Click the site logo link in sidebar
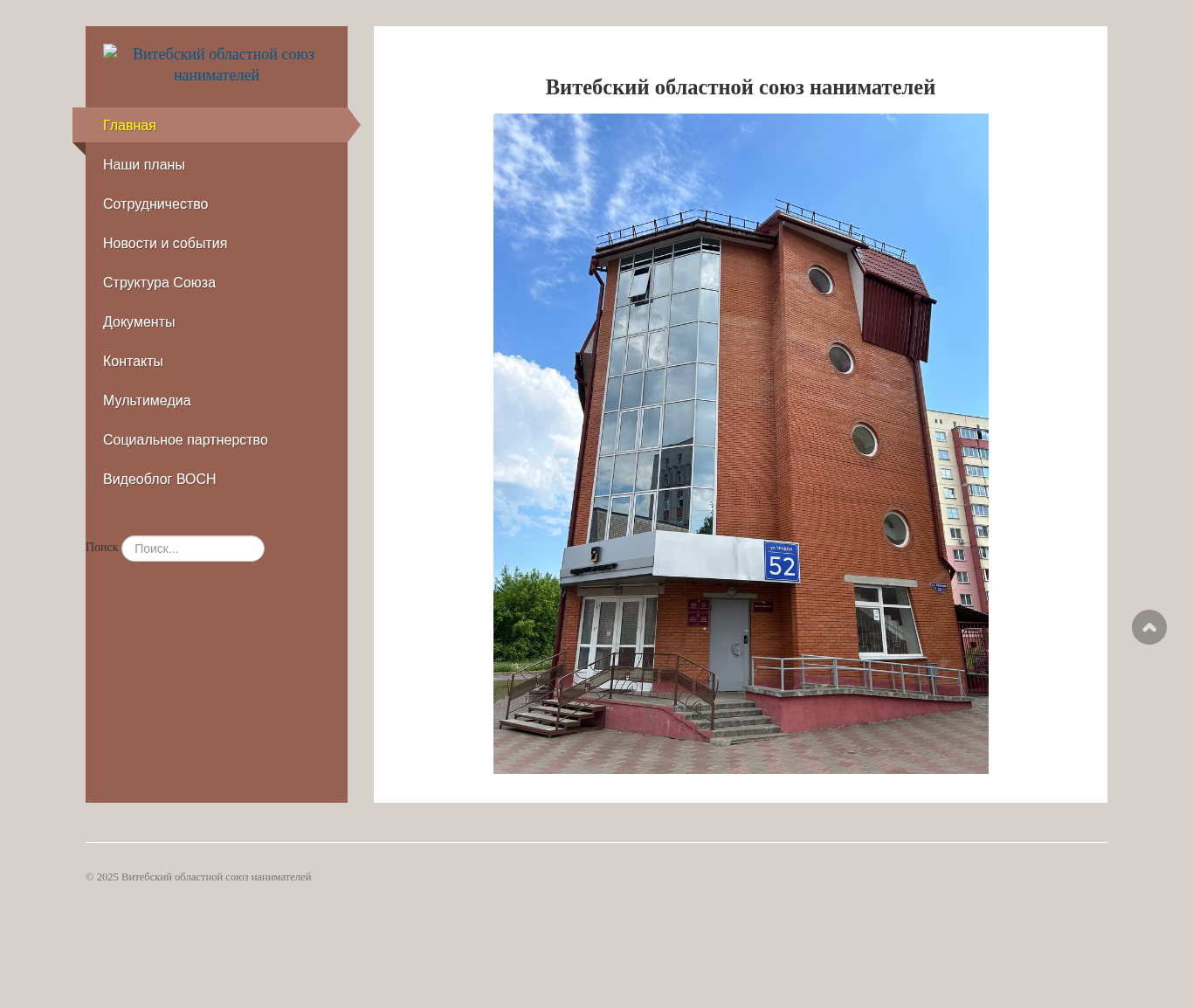 [217, 65]
